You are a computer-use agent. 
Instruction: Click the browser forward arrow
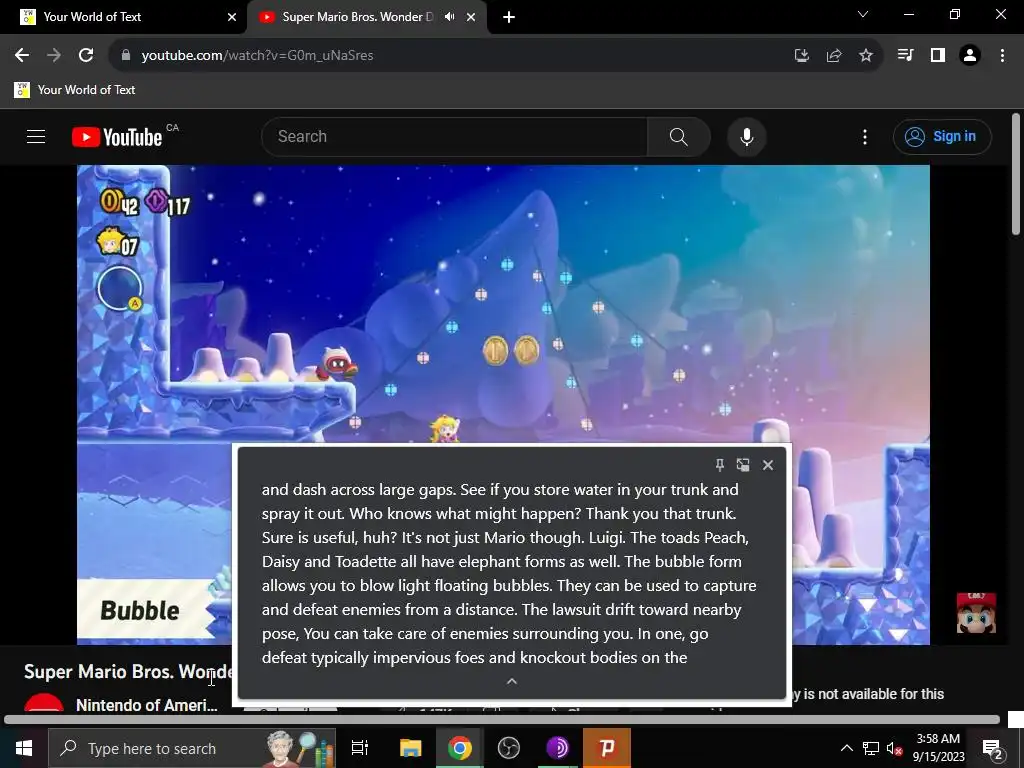[54, 56]
